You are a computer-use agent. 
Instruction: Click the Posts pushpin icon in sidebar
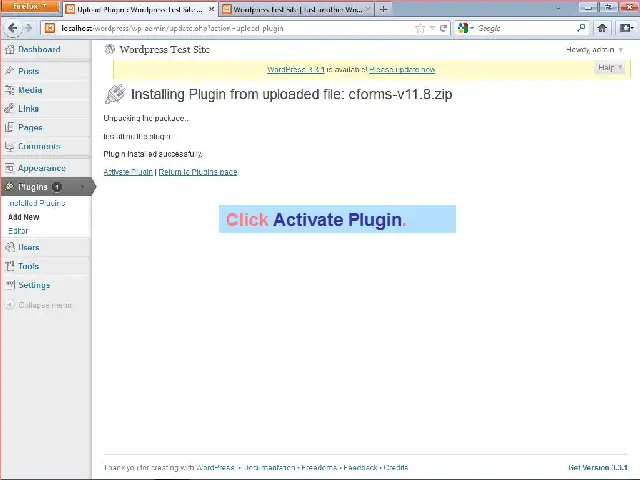[9, 71]
